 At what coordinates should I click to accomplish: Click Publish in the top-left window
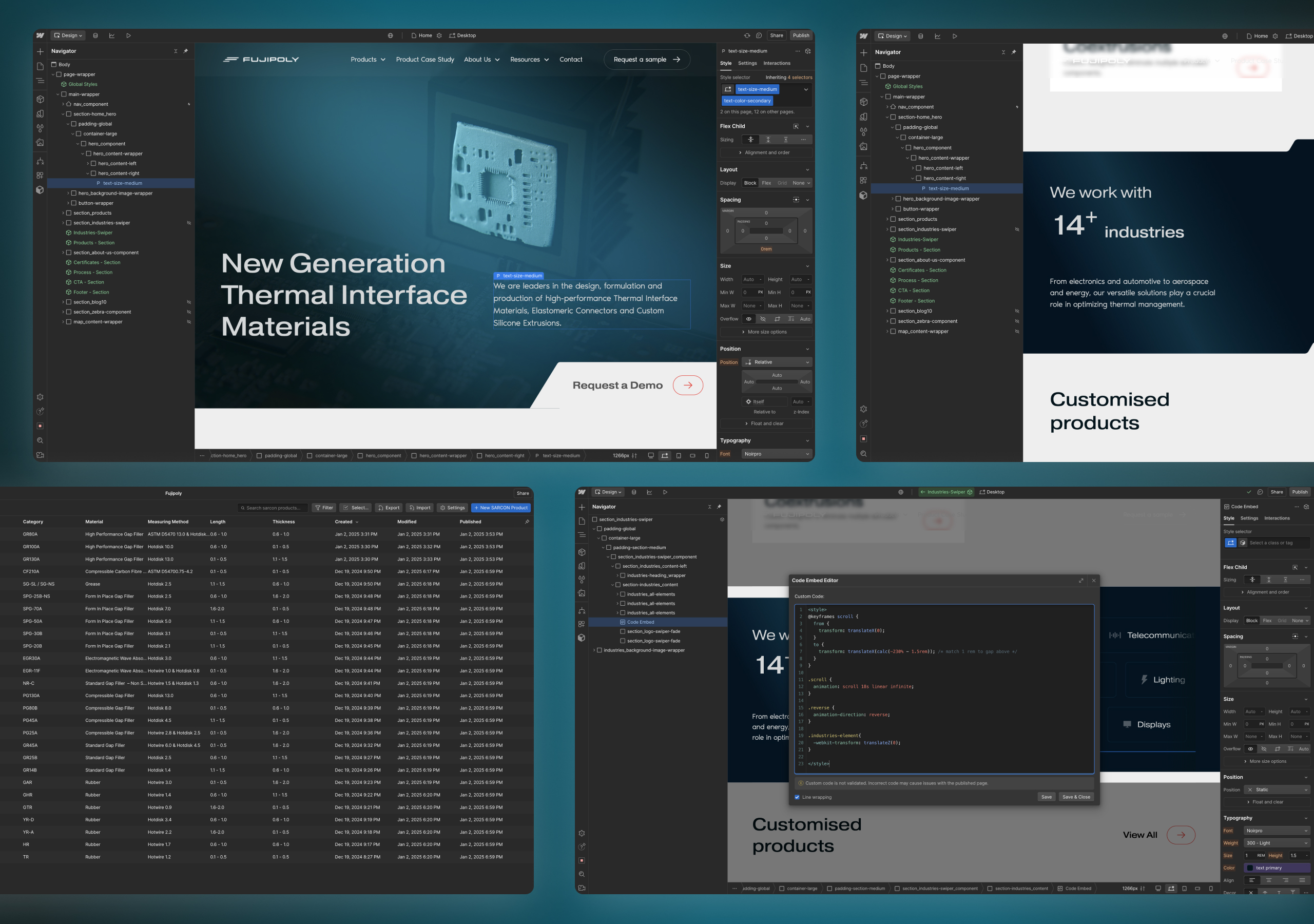click(801, 35)
